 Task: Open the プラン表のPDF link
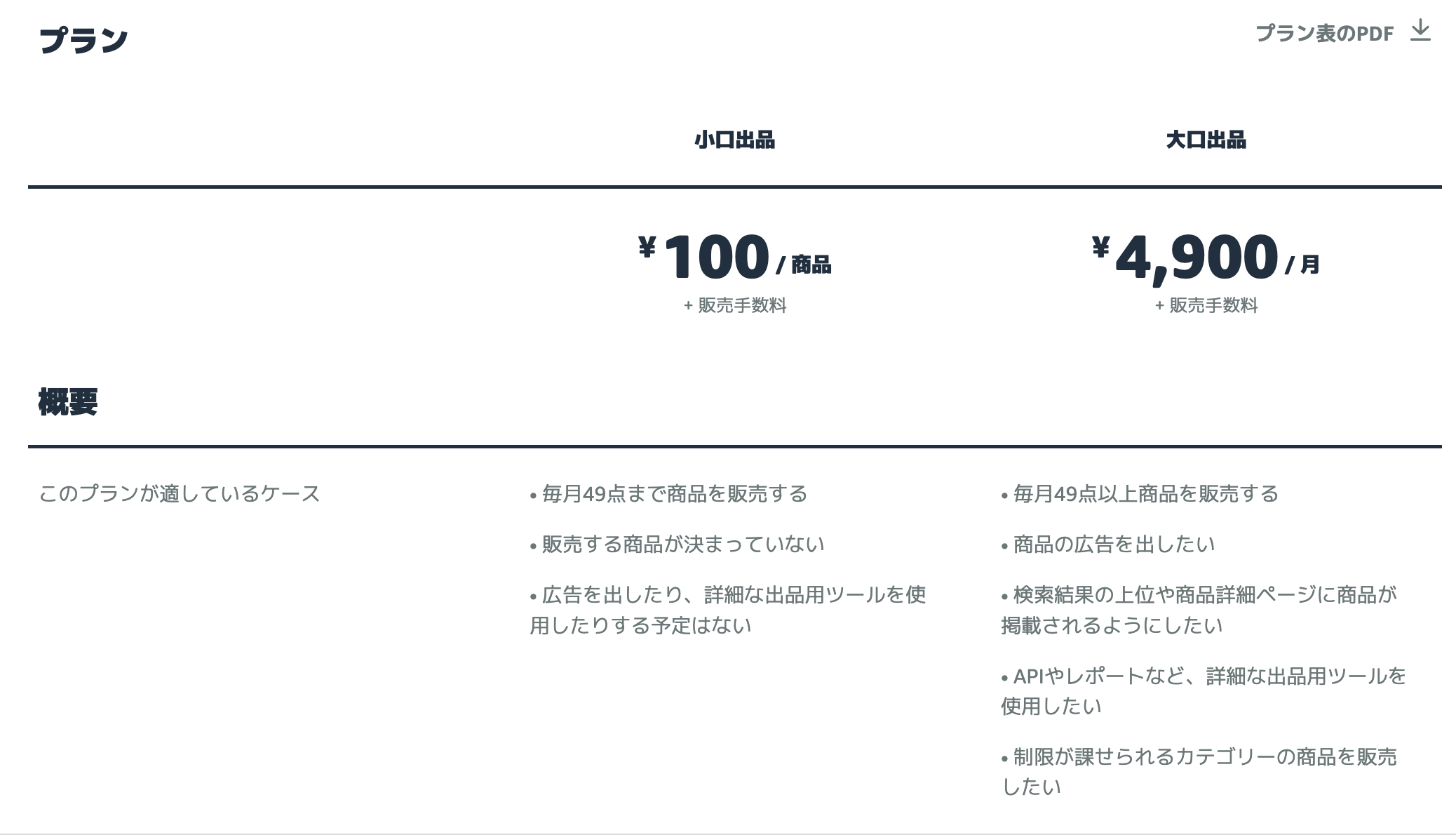tap(1324, 34)
